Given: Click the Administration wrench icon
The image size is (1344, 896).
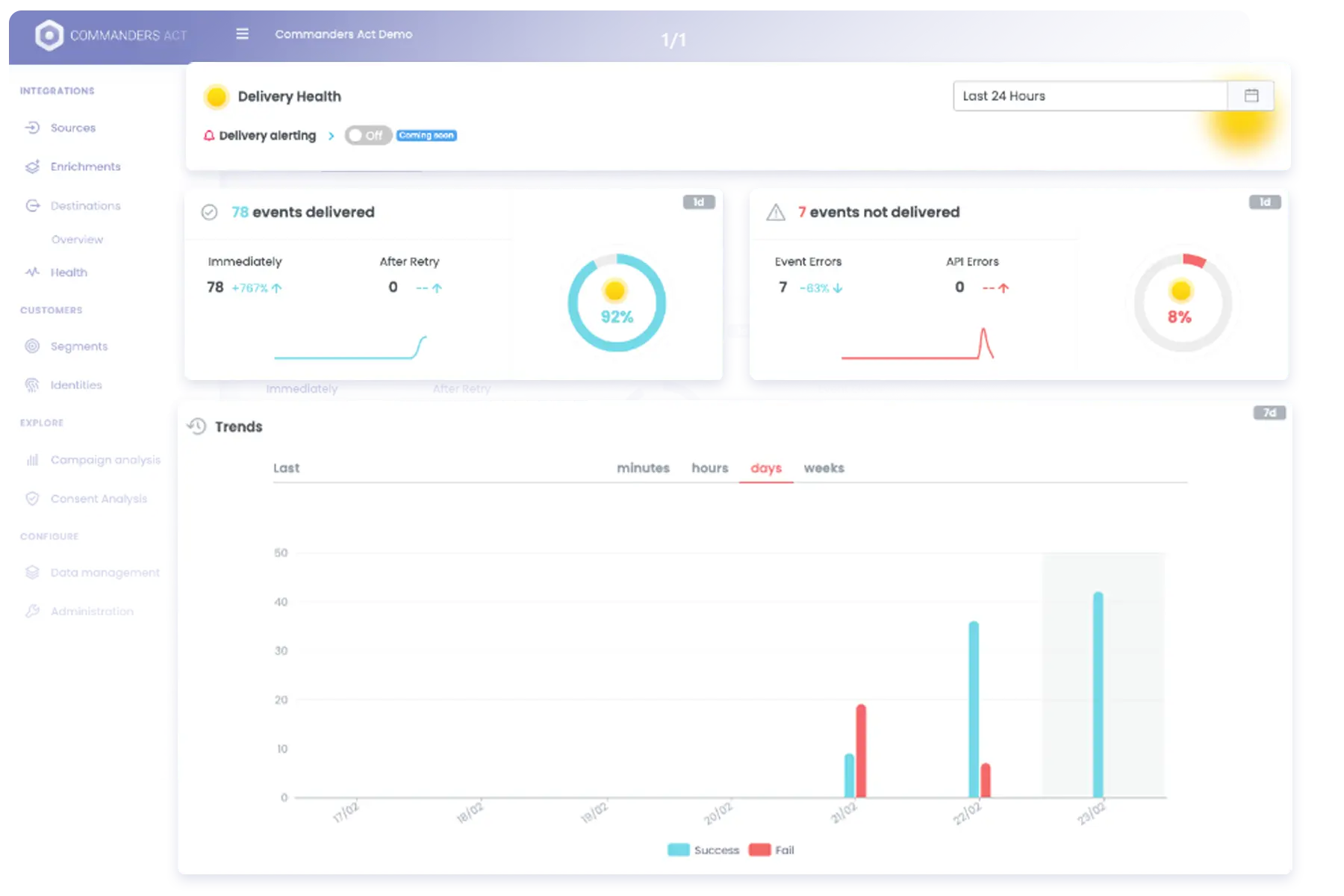Looking at the screenshot, I should coord(32,611).
